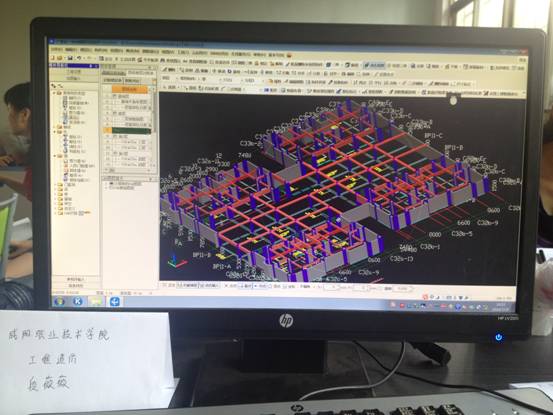Activate the highlighted dynamic orbit view button

click(374, 65)
